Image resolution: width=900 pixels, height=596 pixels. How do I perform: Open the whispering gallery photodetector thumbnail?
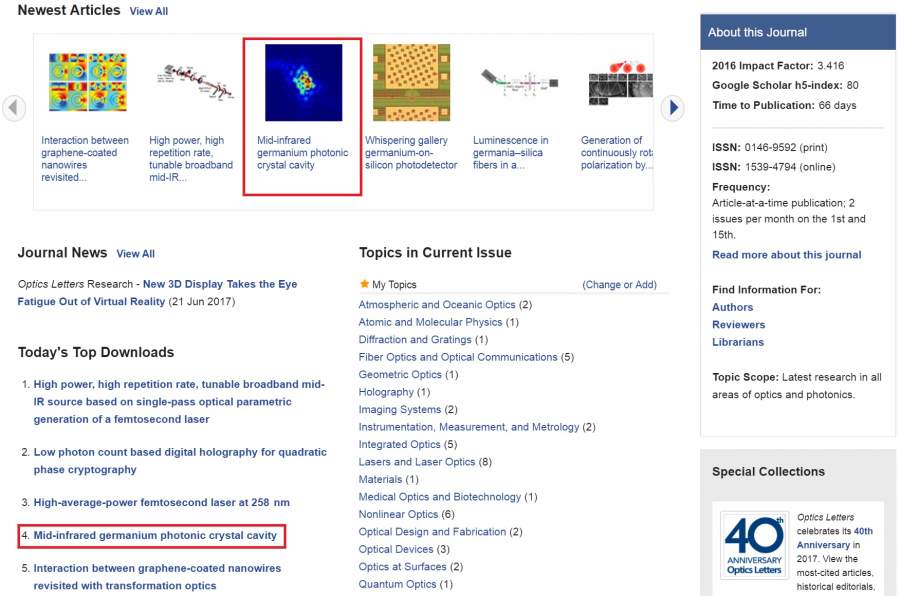tap(411, 83)
